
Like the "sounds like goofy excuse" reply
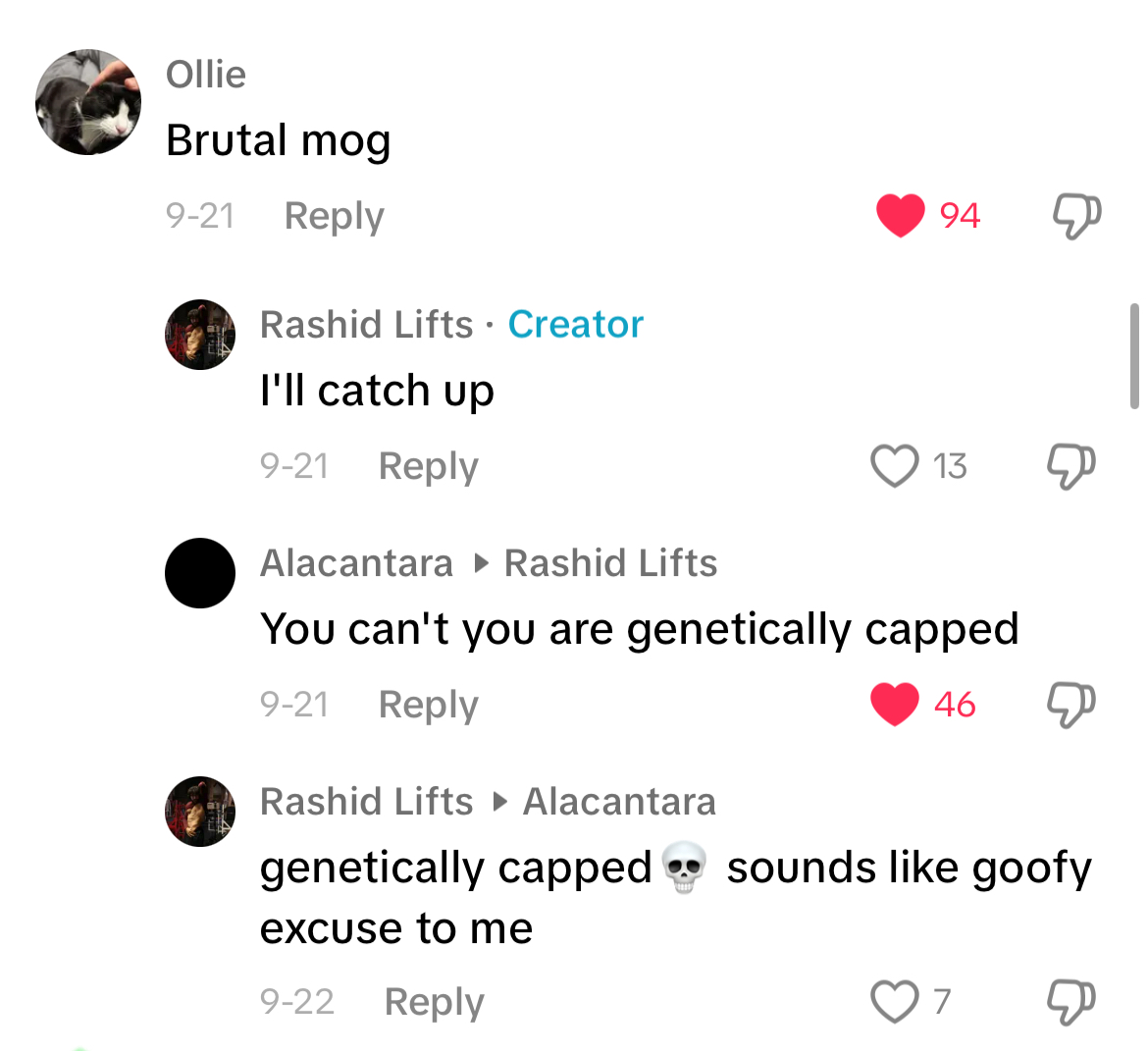click(x=895, y=1002)
